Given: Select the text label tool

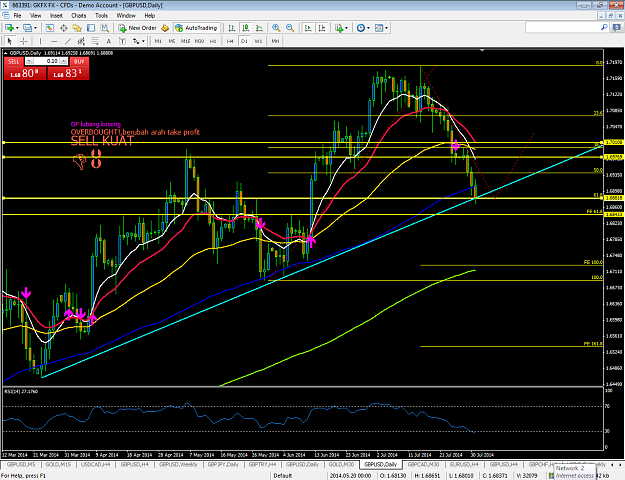Looking at the screenshot, I should 122,41.
